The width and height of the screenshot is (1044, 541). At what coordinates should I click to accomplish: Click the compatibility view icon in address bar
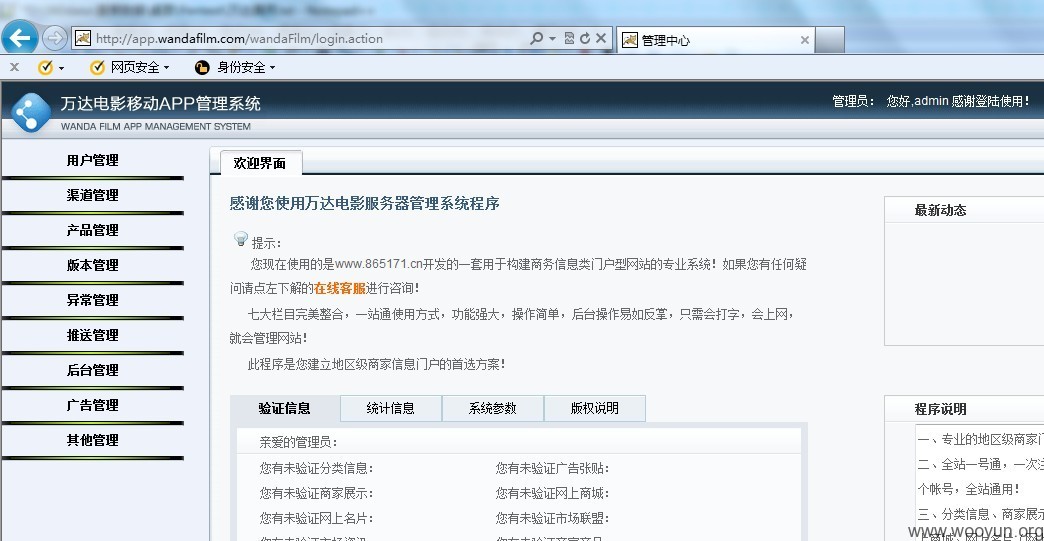pos(569,39)
